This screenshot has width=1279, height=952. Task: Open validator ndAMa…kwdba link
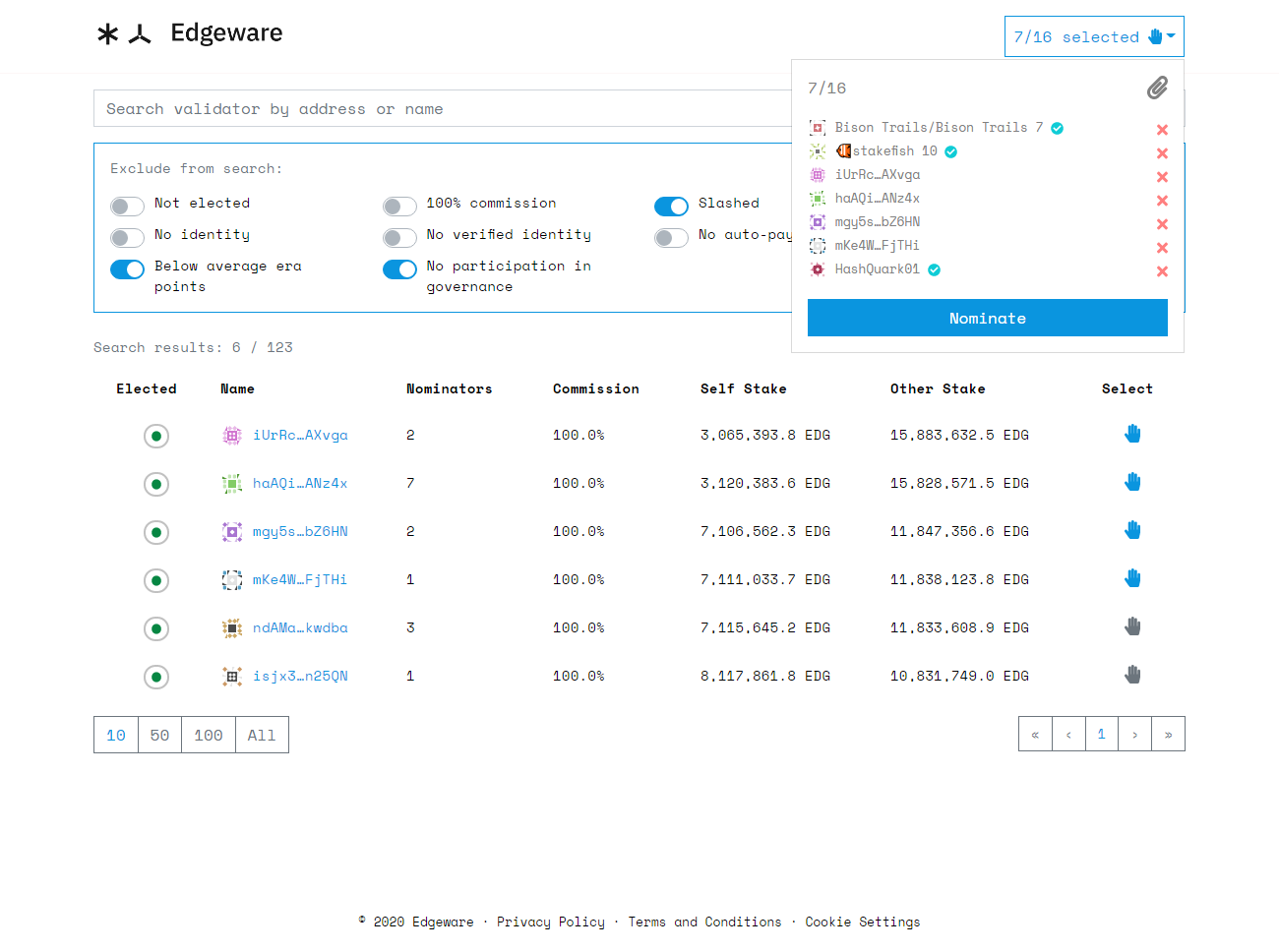click(x=300, y=627)
